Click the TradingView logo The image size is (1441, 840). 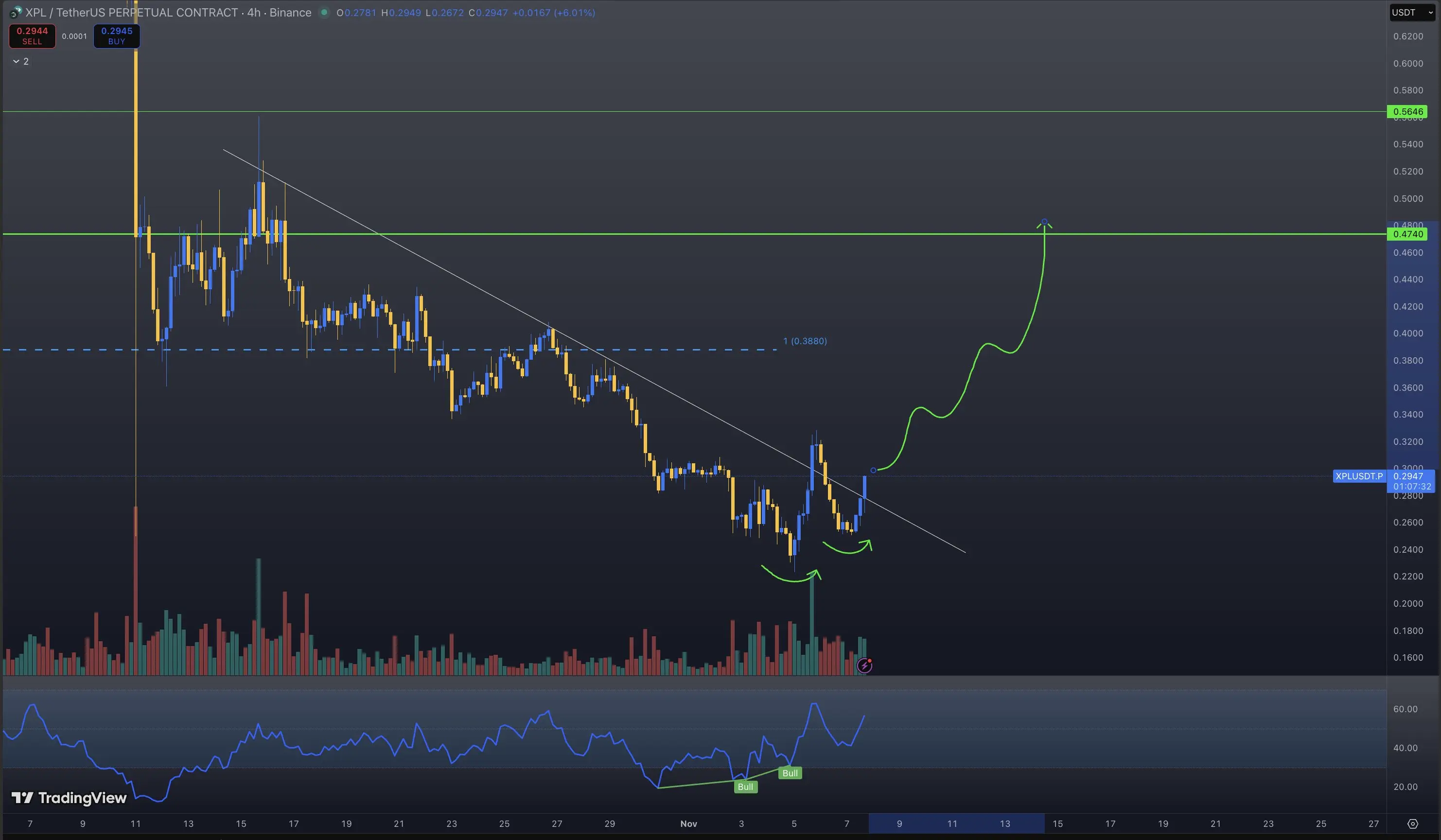tap(69, 798)
